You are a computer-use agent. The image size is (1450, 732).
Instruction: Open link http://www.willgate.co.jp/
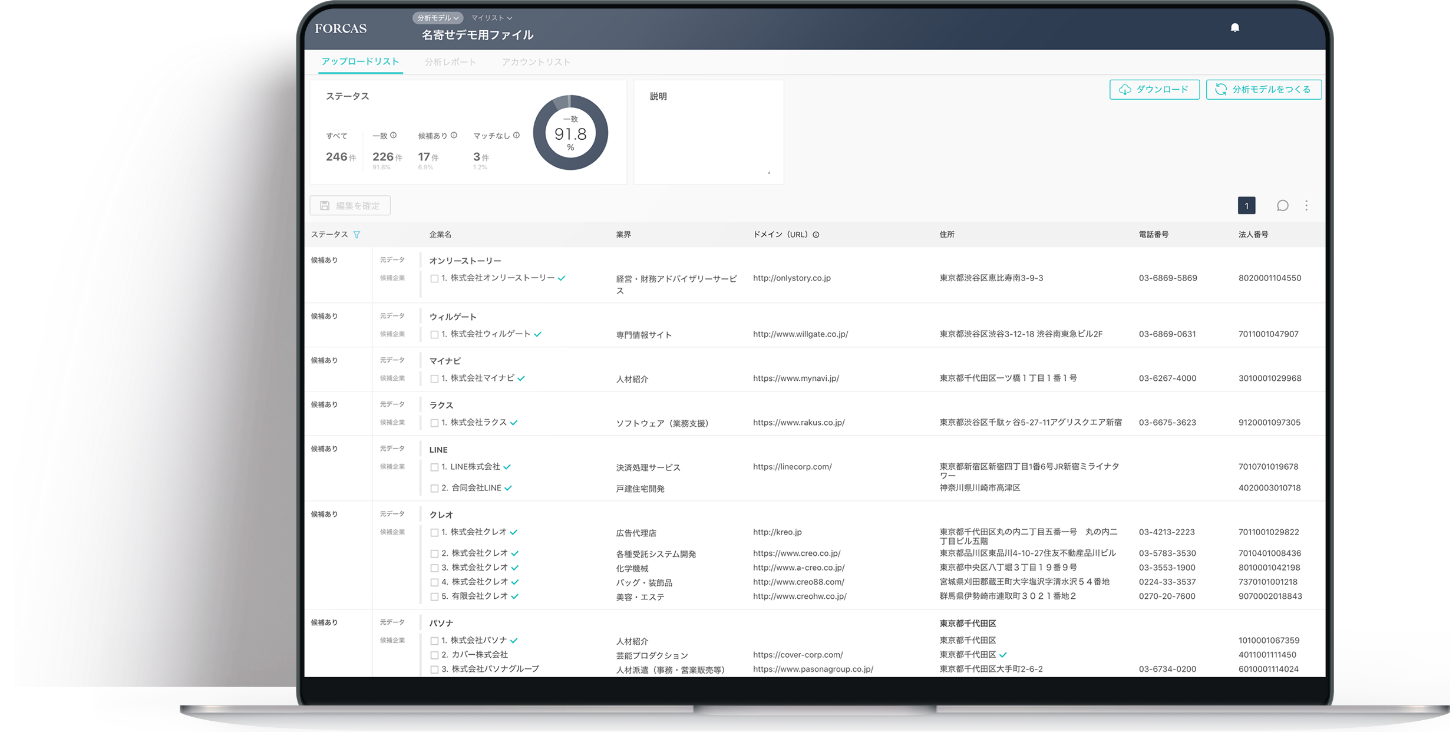point(800,334)
